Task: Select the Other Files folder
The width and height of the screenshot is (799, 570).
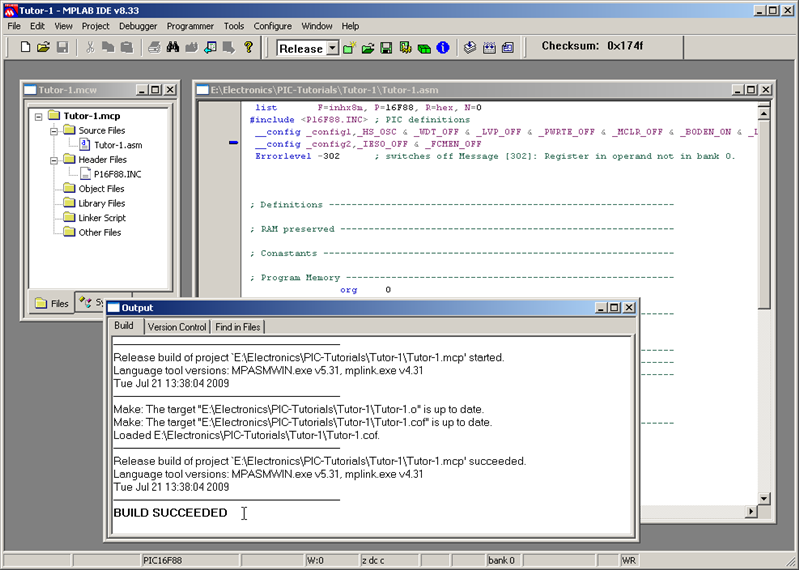Action: [x=99, y=232]
